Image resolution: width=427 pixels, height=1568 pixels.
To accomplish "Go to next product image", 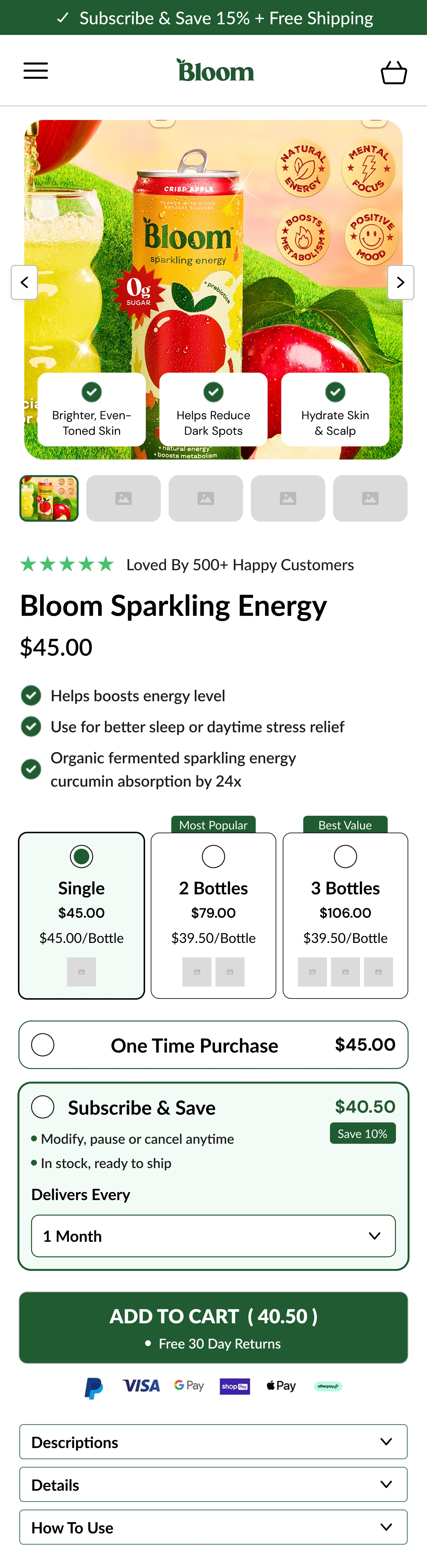I will click(x=400, y=282).
